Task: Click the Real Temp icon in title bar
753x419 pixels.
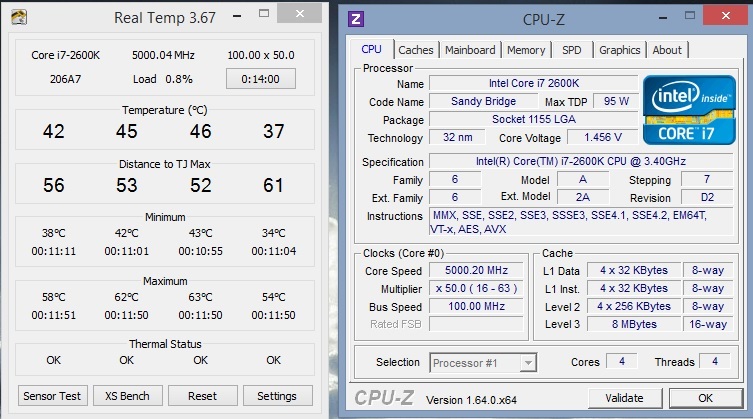Action: point(19,17)
